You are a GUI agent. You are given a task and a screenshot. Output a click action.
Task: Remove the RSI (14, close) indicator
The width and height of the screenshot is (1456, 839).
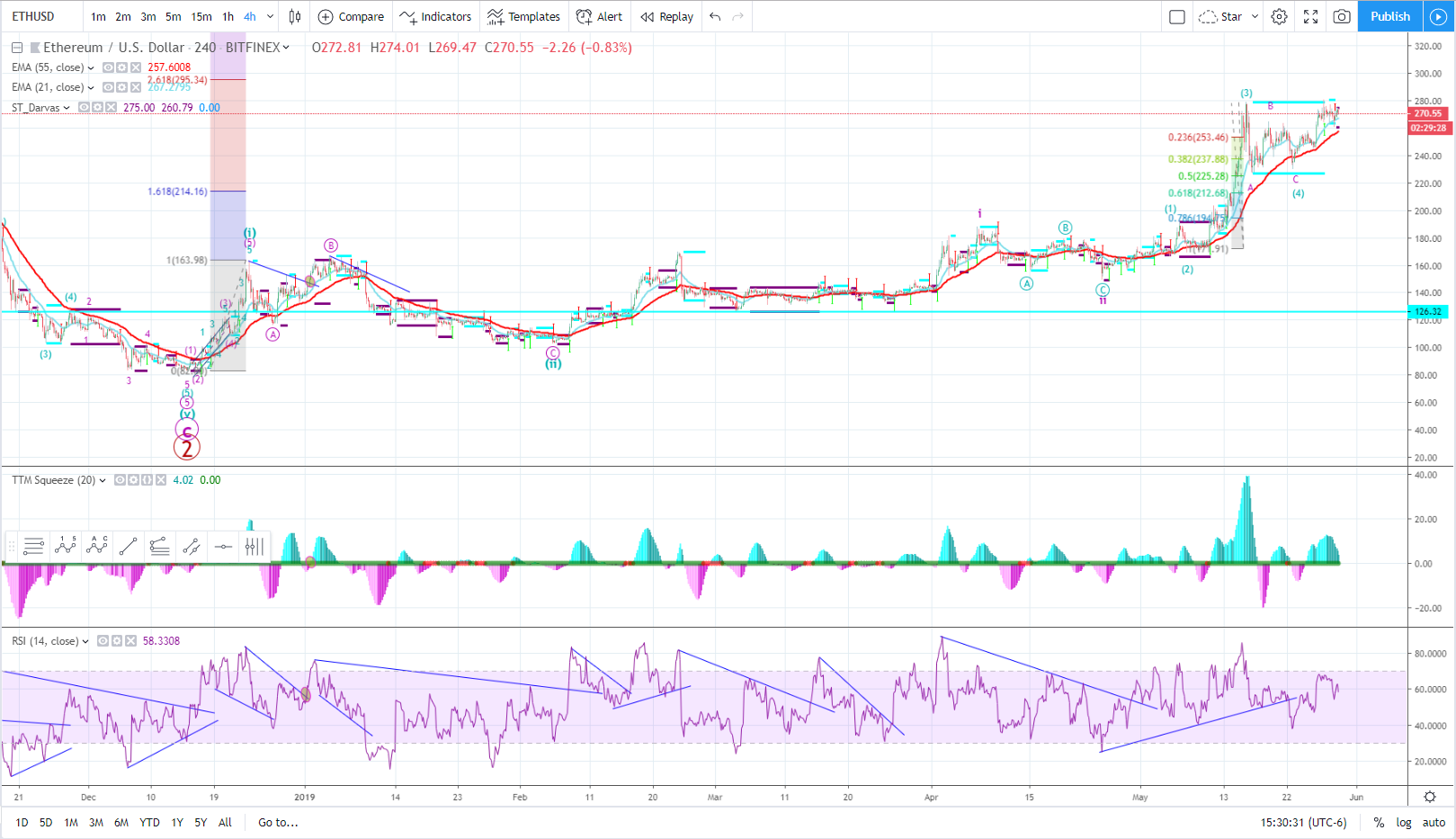[x=130, y=641]
